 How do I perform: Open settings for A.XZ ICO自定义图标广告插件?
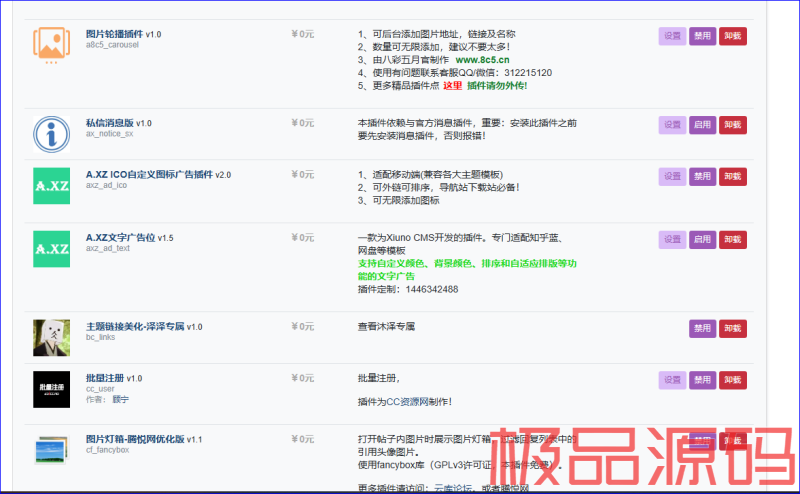(672, 177)
